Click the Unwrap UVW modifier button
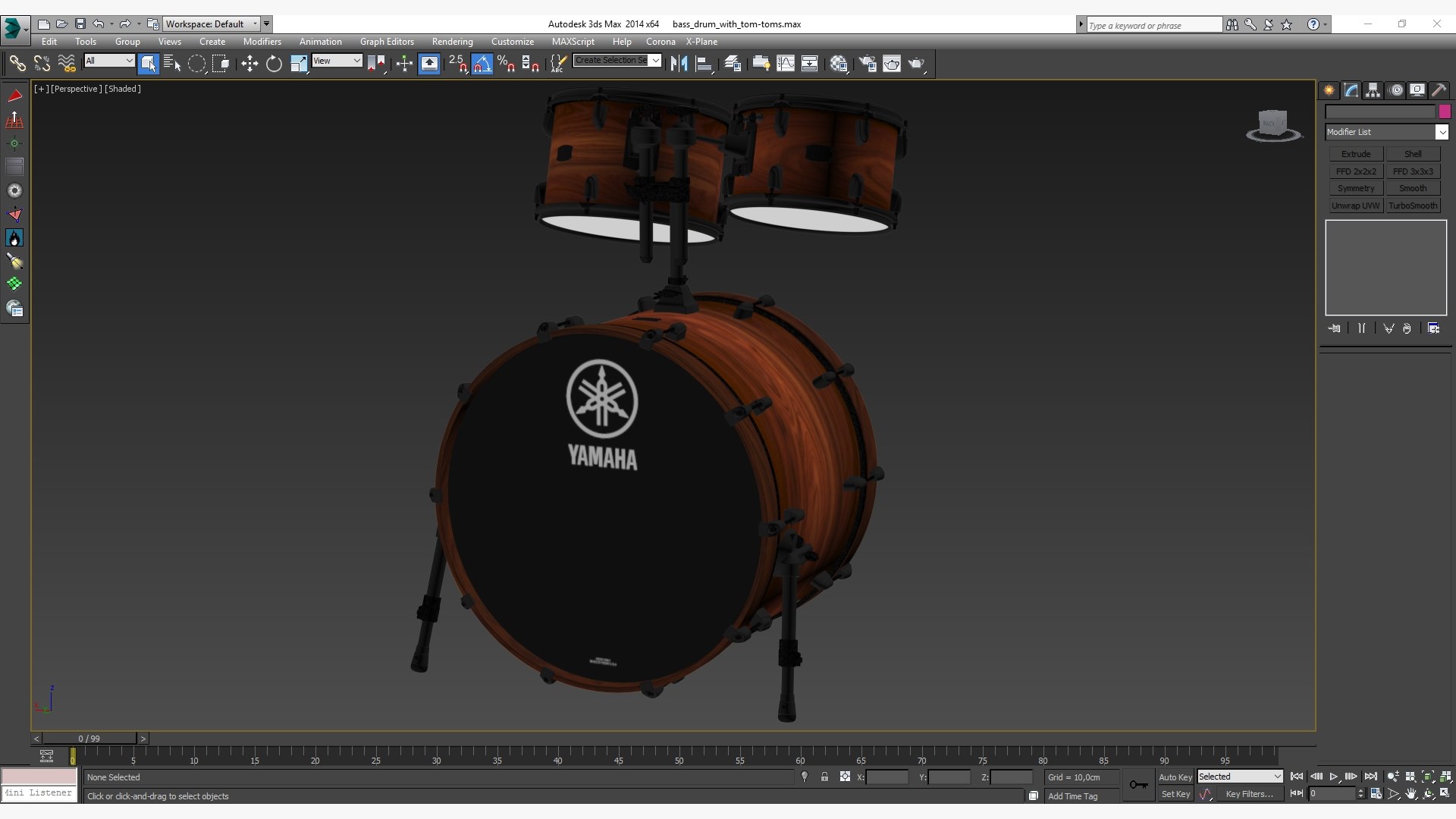 coord(1356,206)
